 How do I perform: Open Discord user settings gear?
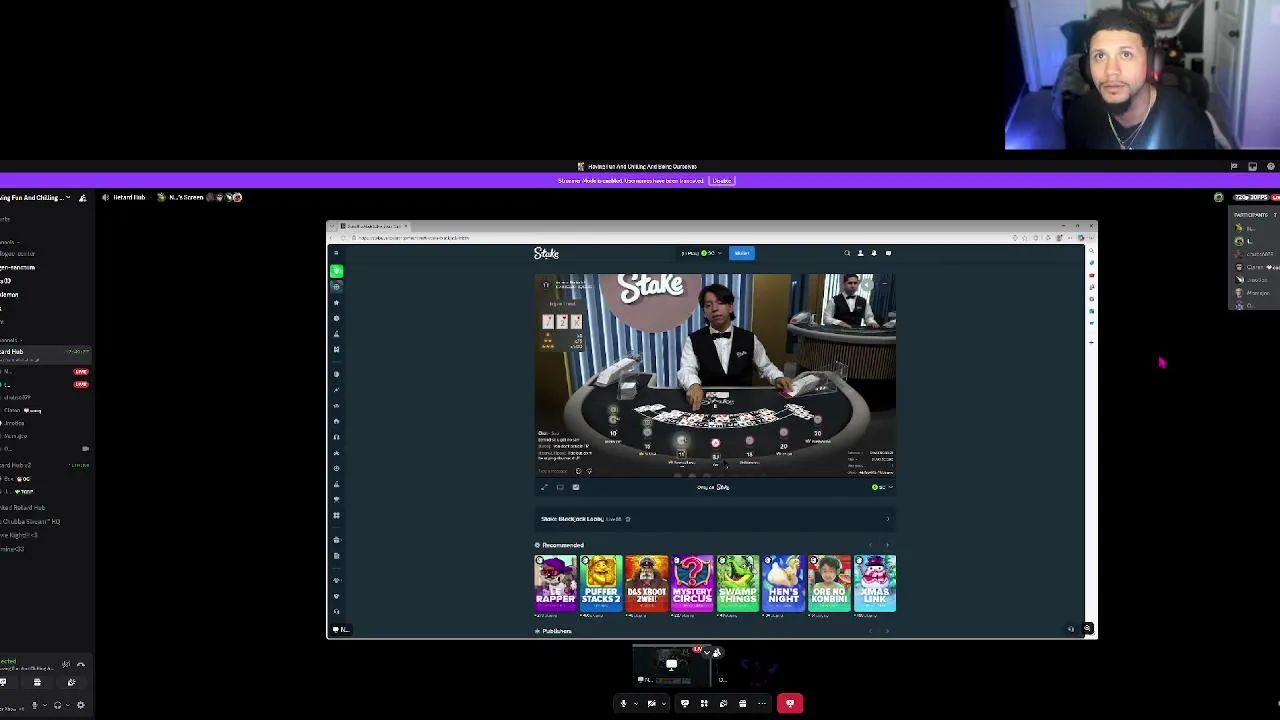click(x=81, y=705)
